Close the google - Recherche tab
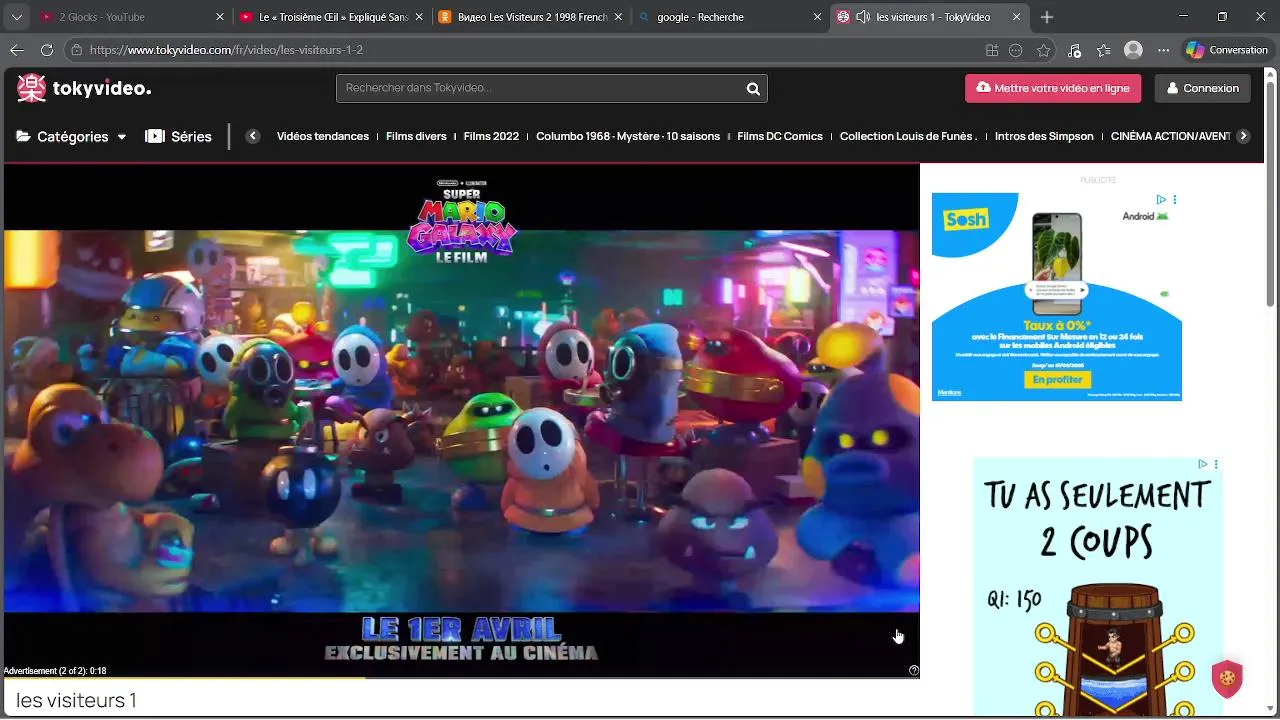Image resolution: width=1280 pixels, height=720 pixels. (818, 17)
